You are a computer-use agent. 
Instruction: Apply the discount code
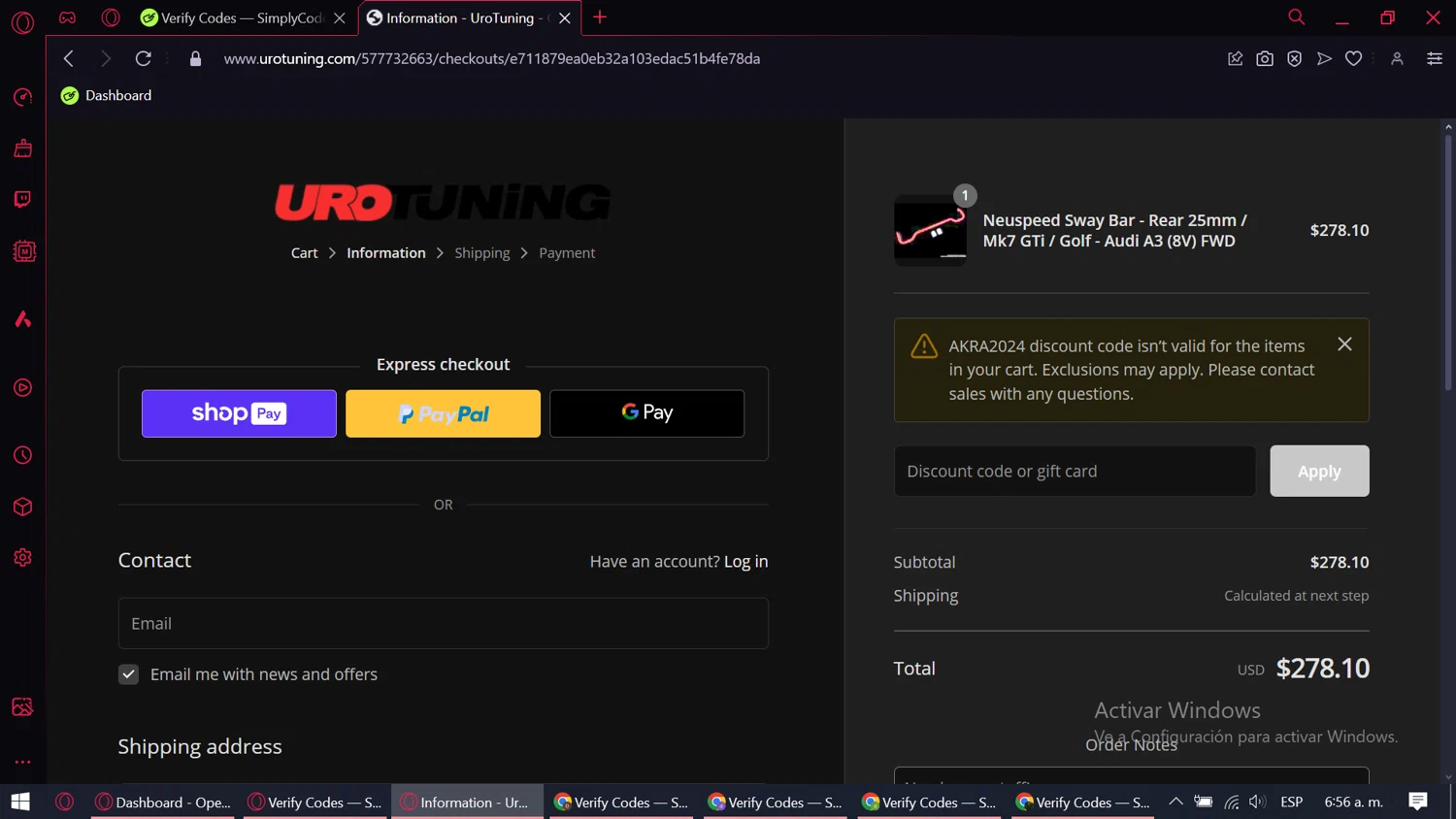click(1319, 471)
